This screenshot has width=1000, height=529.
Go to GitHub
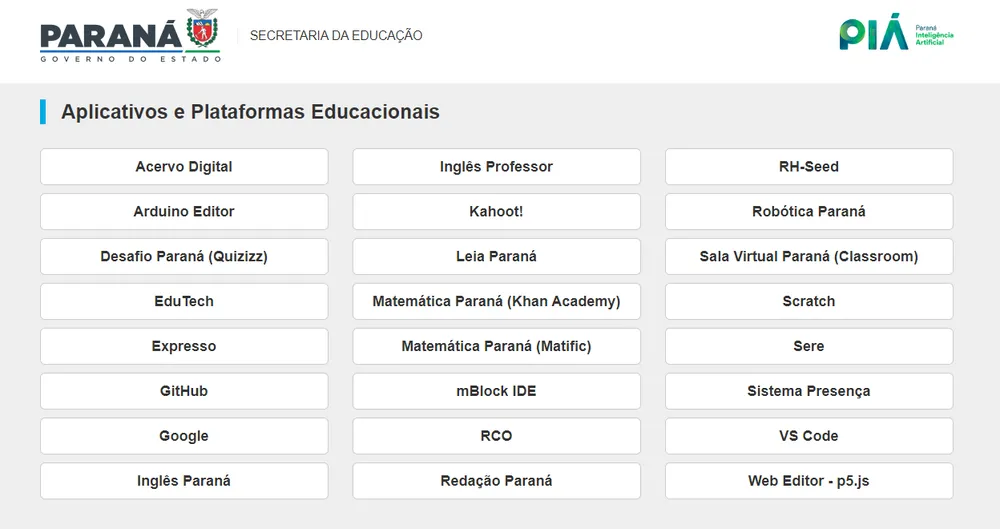[184, 392]
